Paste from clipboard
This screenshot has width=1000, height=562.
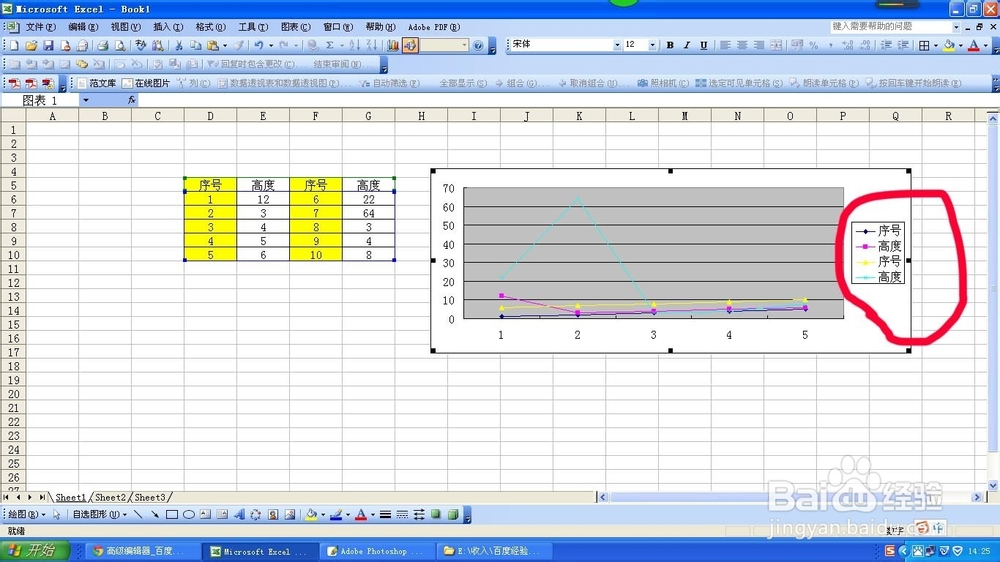[213, 45]
